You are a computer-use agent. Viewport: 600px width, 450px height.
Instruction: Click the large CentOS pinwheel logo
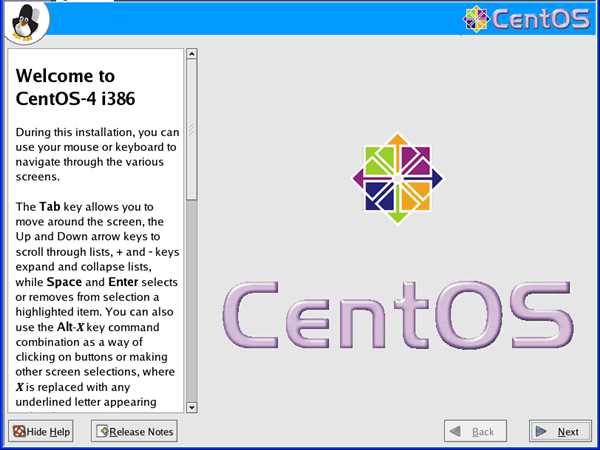(x=398, y=178)
